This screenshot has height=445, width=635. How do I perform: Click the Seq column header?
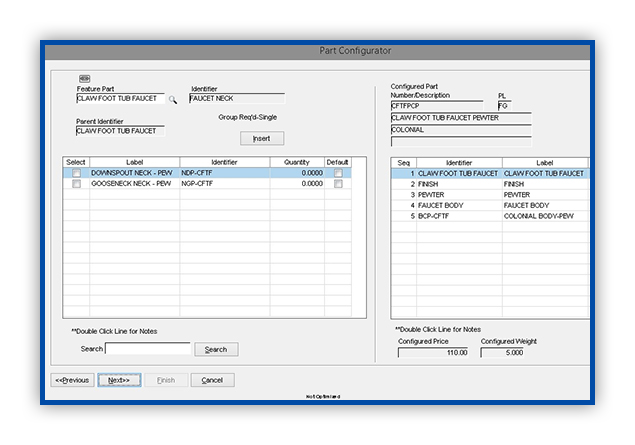point(404,163)
